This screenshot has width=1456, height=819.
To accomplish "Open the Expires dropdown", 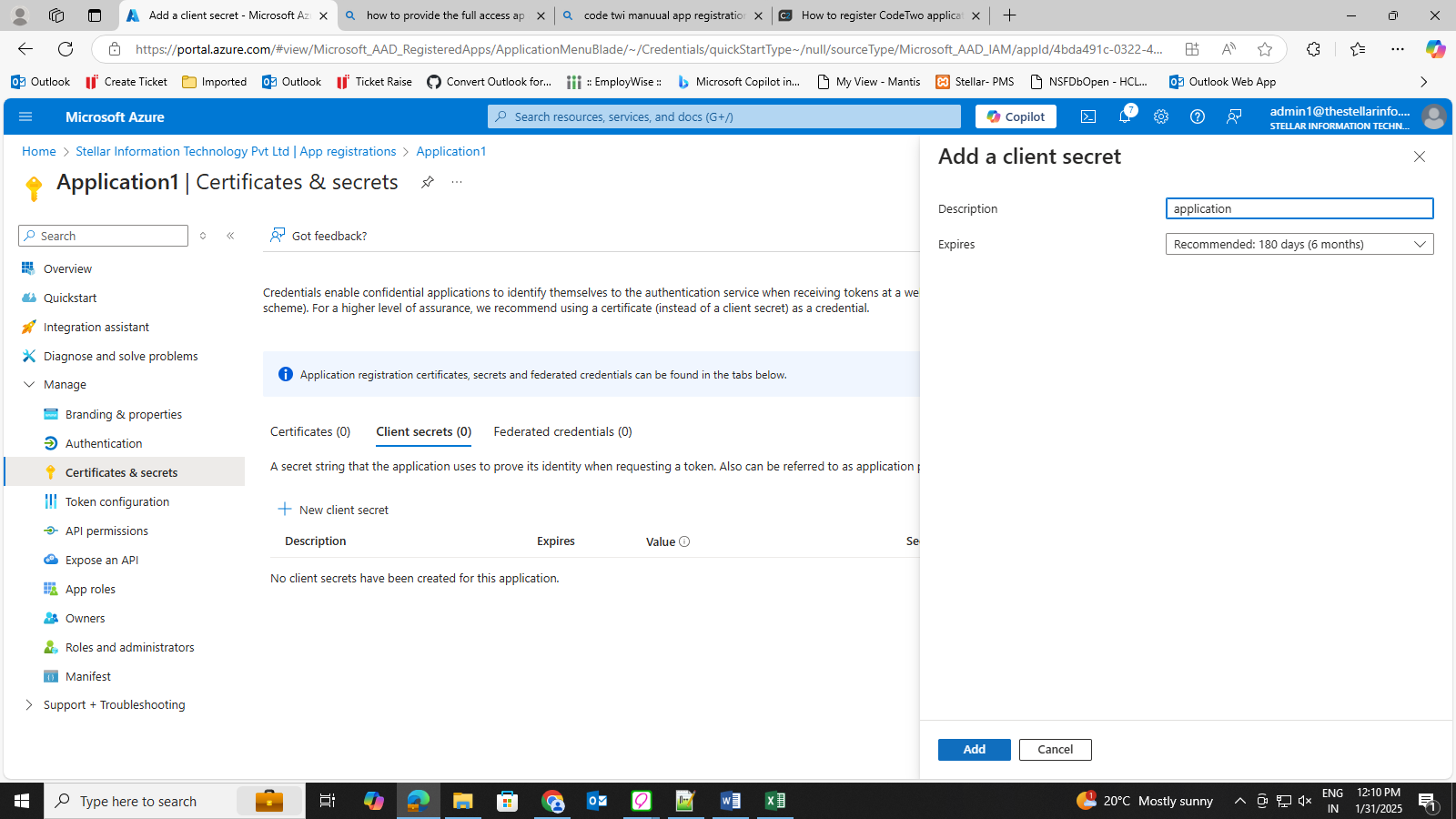I will (1299, 244).
